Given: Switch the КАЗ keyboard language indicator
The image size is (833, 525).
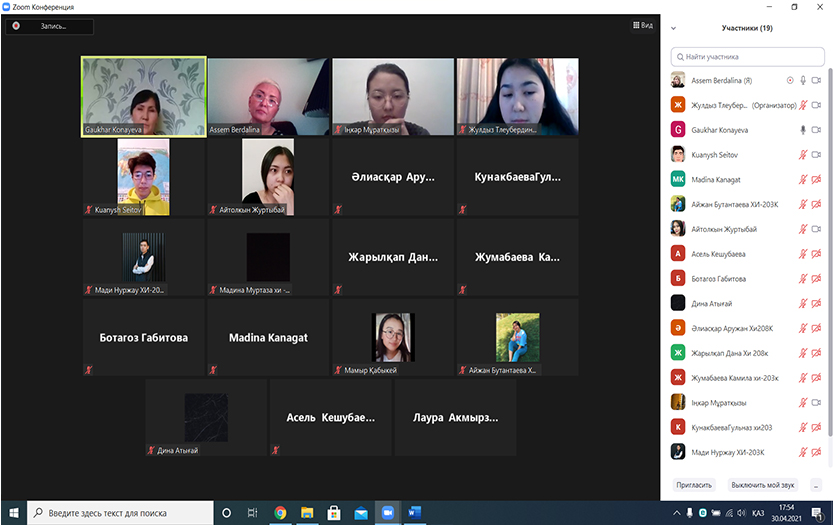Looking at the screenshot, I should pos(759,513).
